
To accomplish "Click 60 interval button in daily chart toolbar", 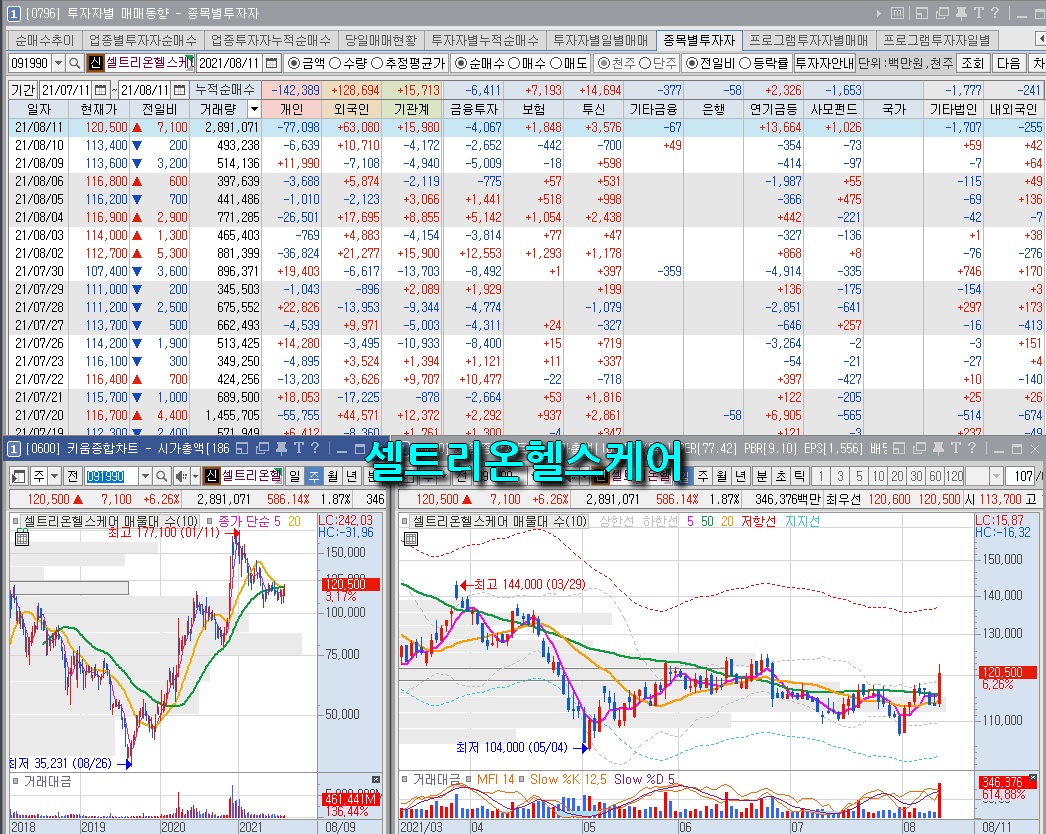I will [x=935, y=476].
